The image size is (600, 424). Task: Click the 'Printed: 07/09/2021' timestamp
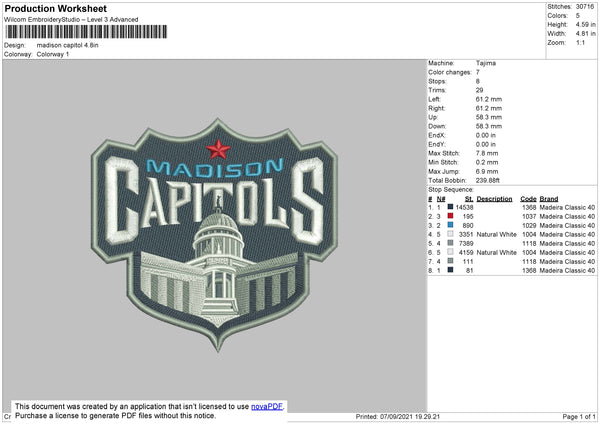point(398,416)
